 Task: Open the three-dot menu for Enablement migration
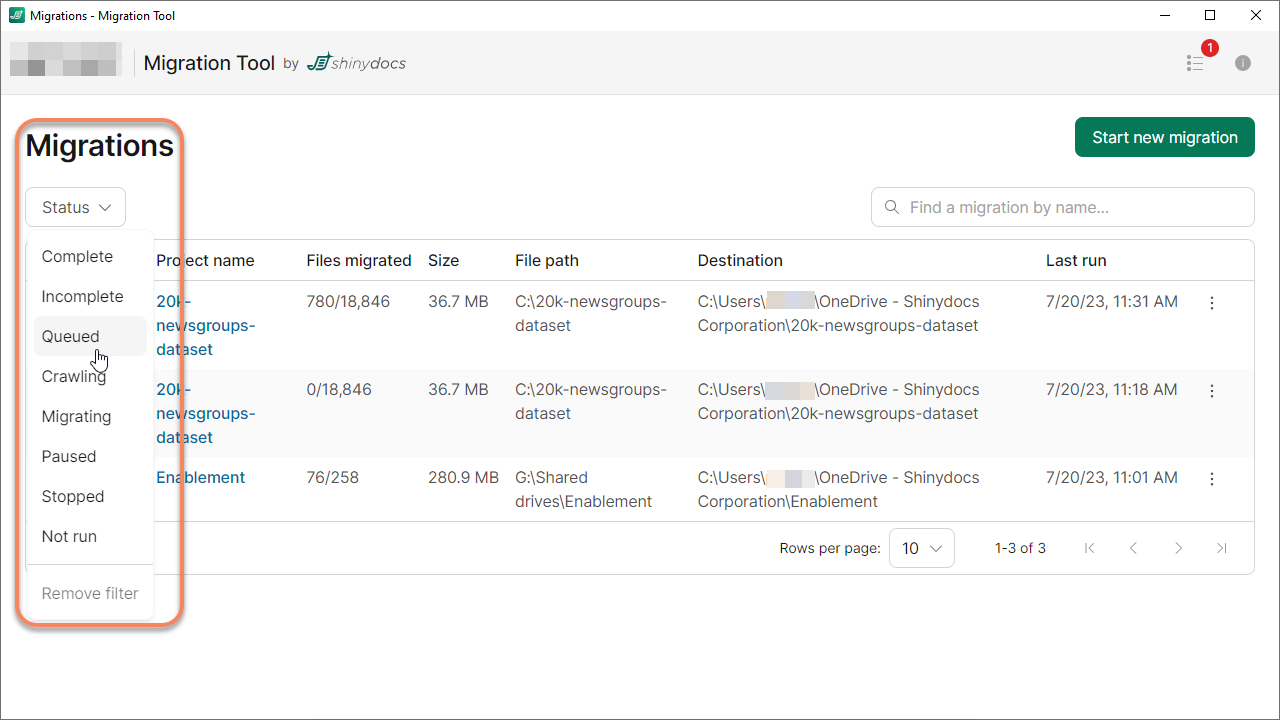point(1212,479)
